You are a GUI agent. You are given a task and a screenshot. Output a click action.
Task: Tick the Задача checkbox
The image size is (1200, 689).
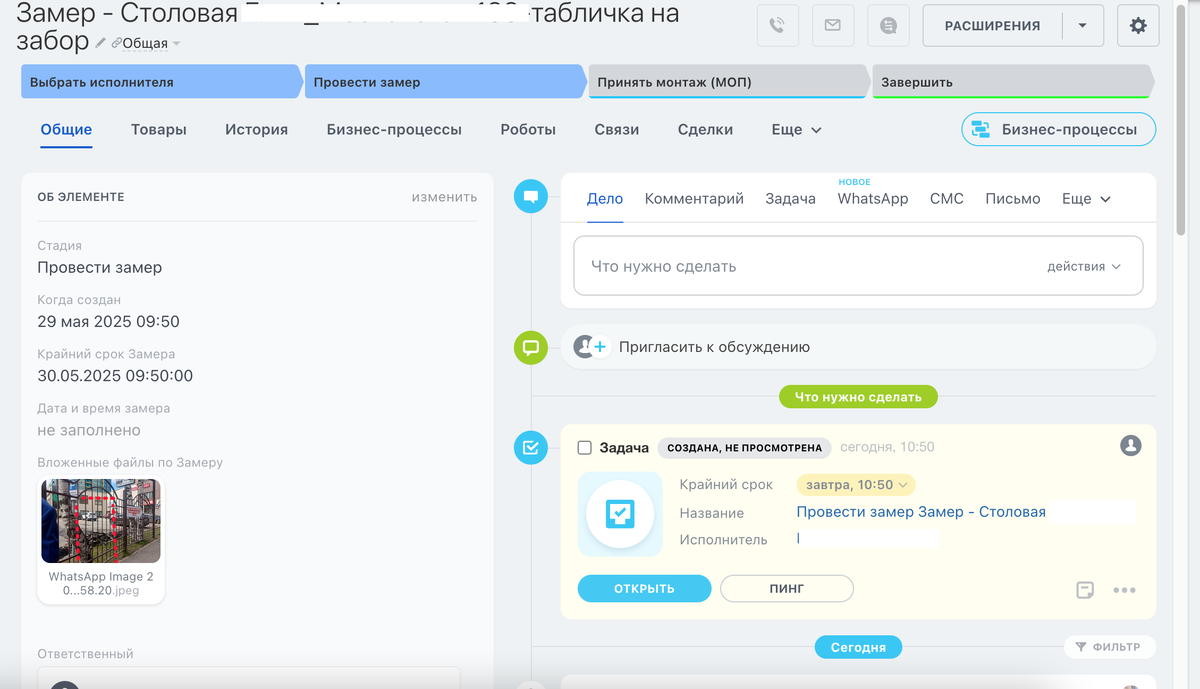tap(585, 448)
